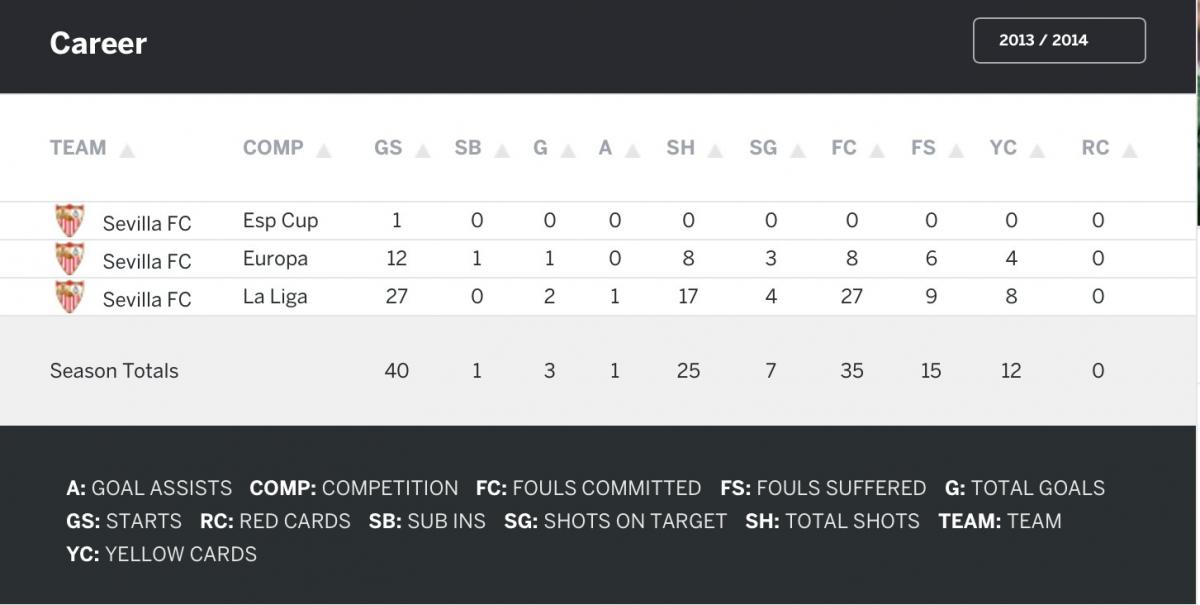Sort by SG shots on target arrow
1200x605 pixels.
pos(798,152)
